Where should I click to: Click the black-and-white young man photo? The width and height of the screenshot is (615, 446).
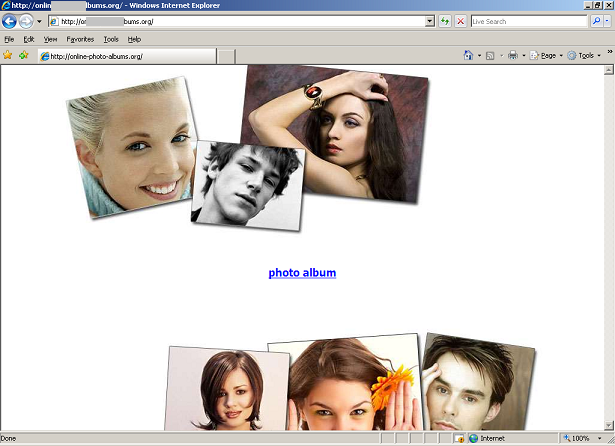248,186
